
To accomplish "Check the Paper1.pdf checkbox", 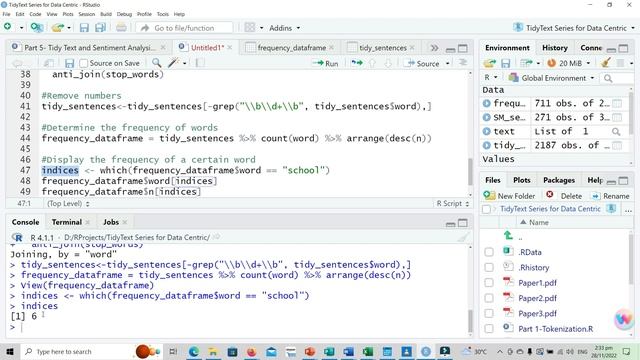I will 489,282.
